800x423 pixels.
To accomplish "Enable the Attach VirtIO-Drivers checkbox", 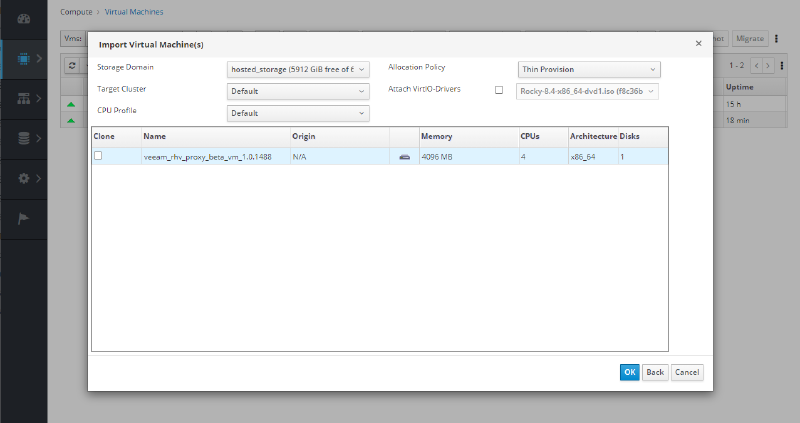I will click(x=499, y=90).
